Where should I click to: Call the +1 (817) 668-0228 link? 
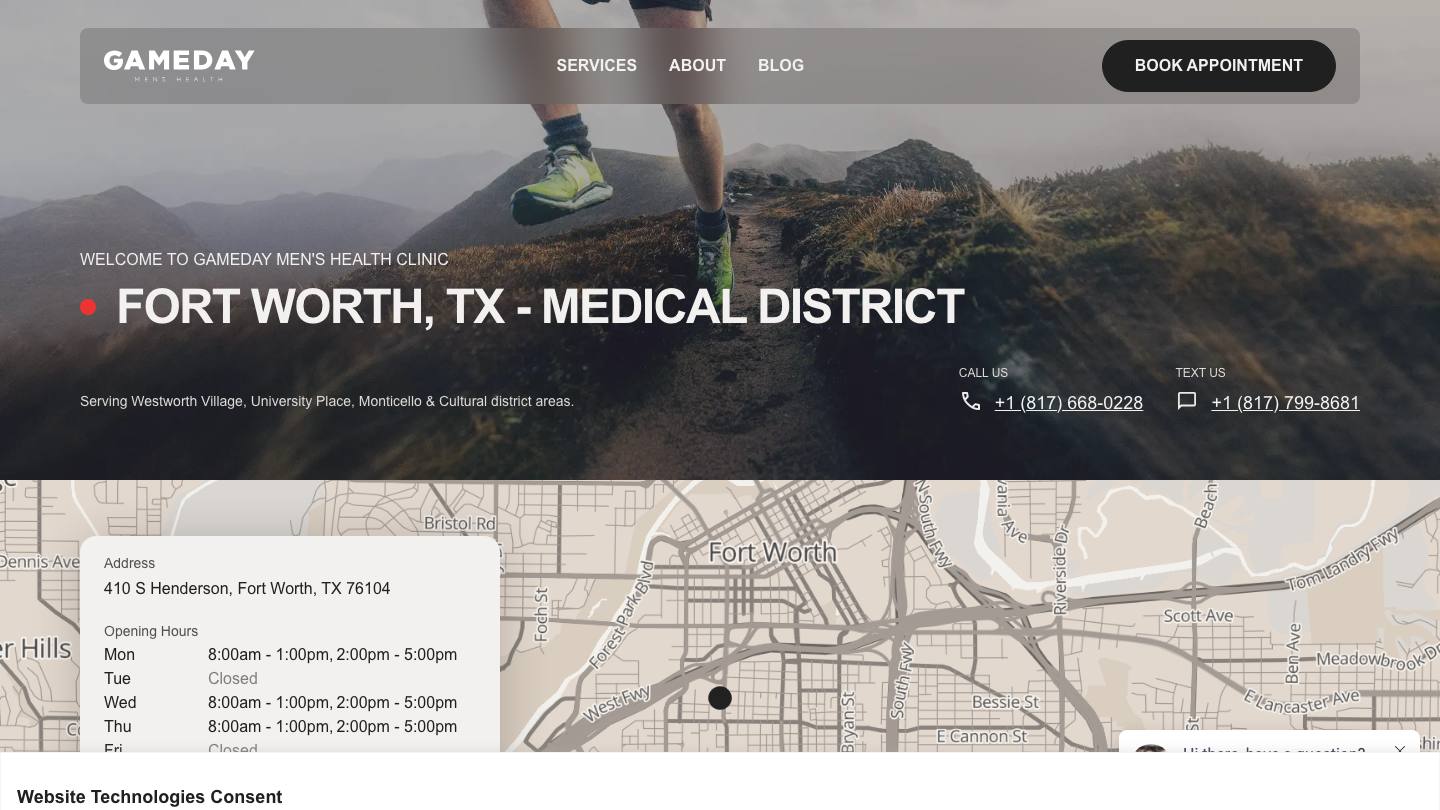(1069, 403)
